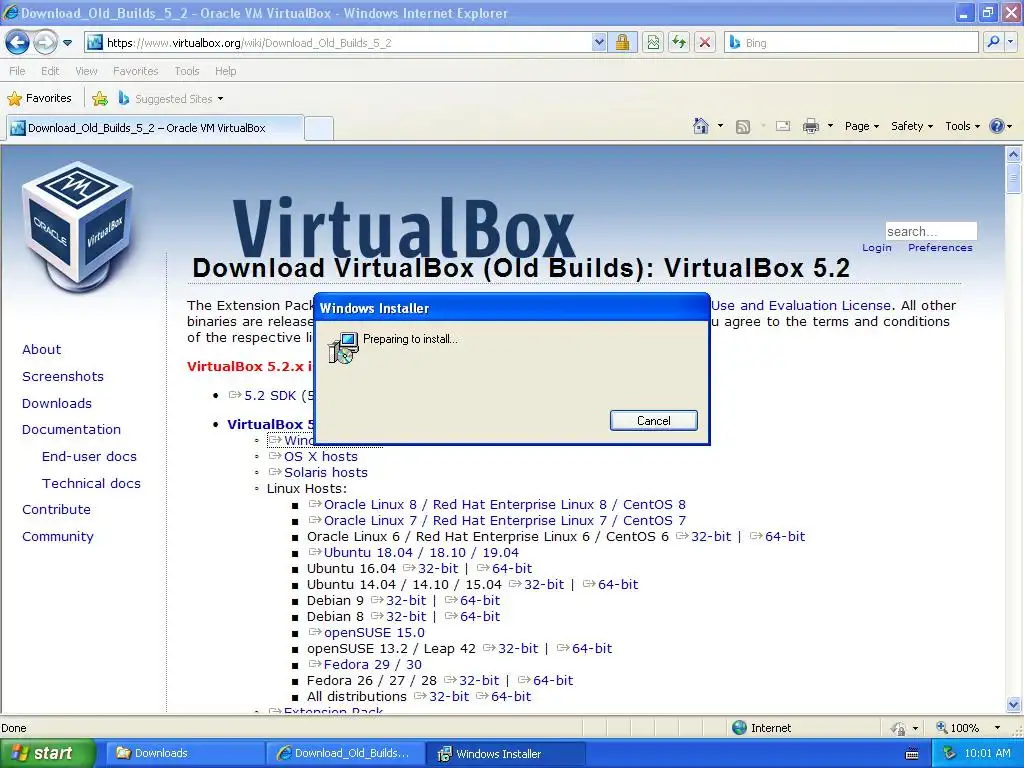Image resolution: width=1024 pixels, height=768 pixels.
Task: Expand the Print dropdown arrow
Action: 830,126
